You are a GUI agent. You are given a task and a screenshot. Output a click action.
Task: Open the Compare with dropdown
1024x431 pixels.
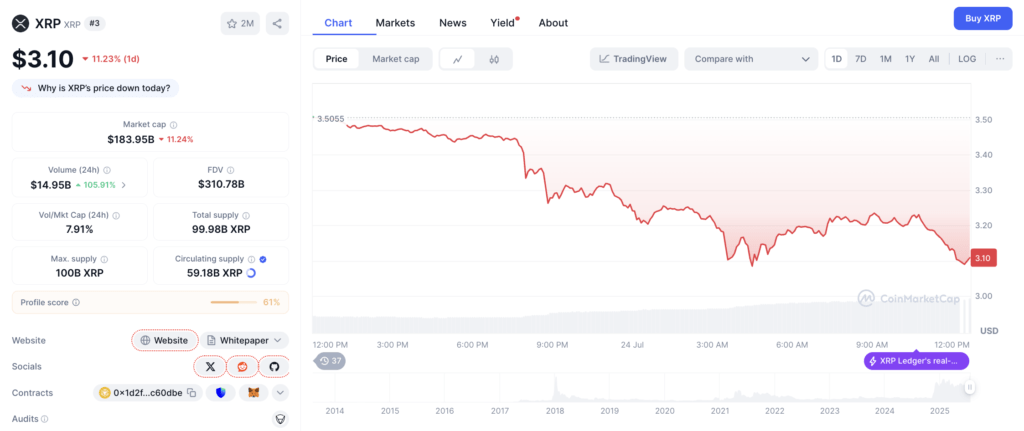[751, 59]
